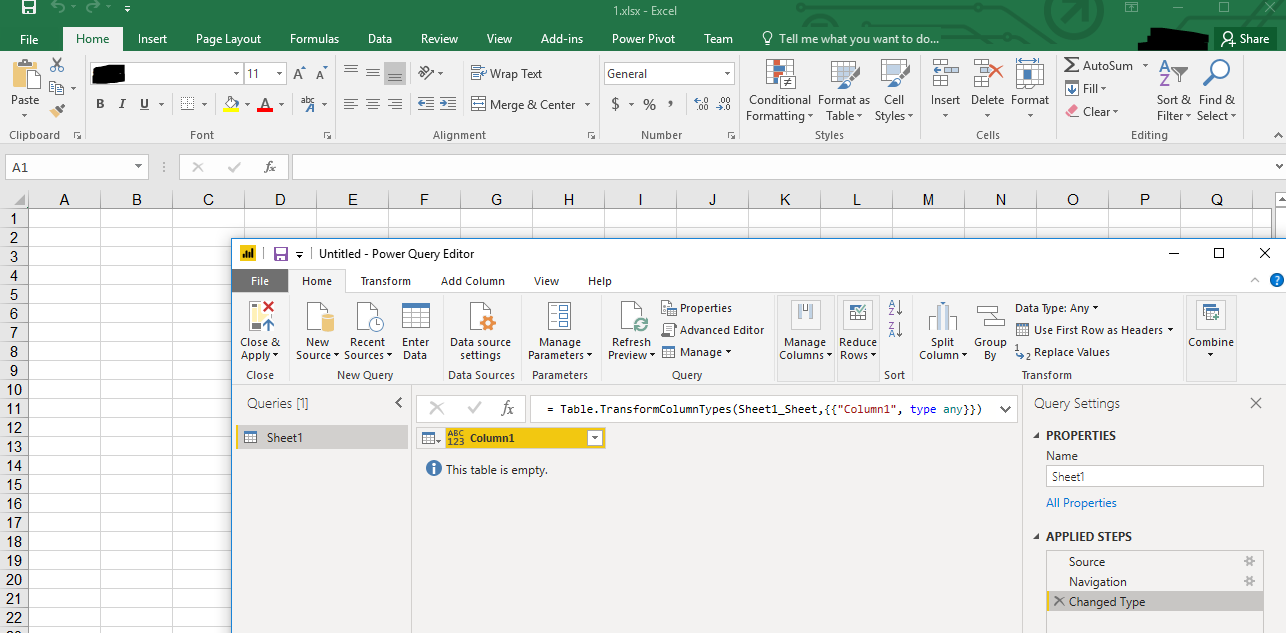Viewport: 1286px width, 633px height.
Task: Click Refresh Preview icon
Action: [634, 317]
